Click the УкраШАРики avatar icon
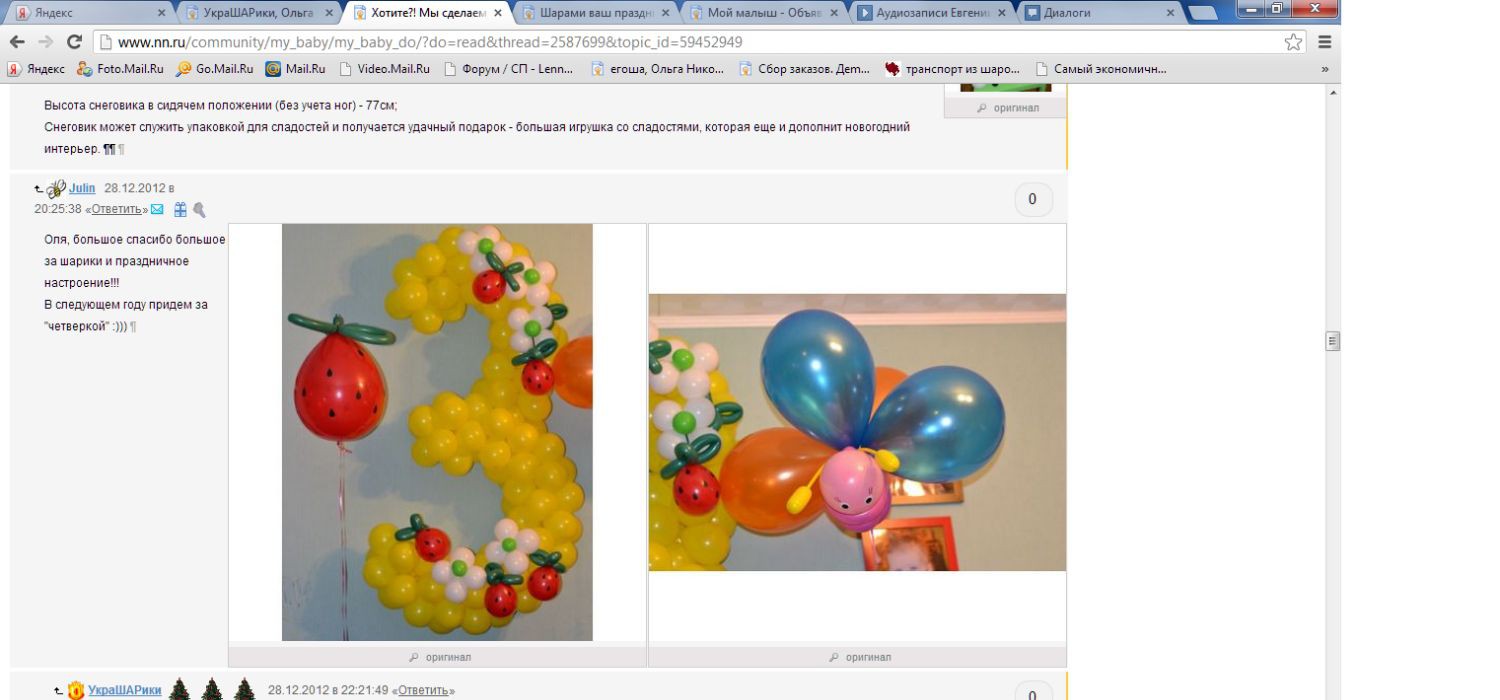 (x=76, y=690)
